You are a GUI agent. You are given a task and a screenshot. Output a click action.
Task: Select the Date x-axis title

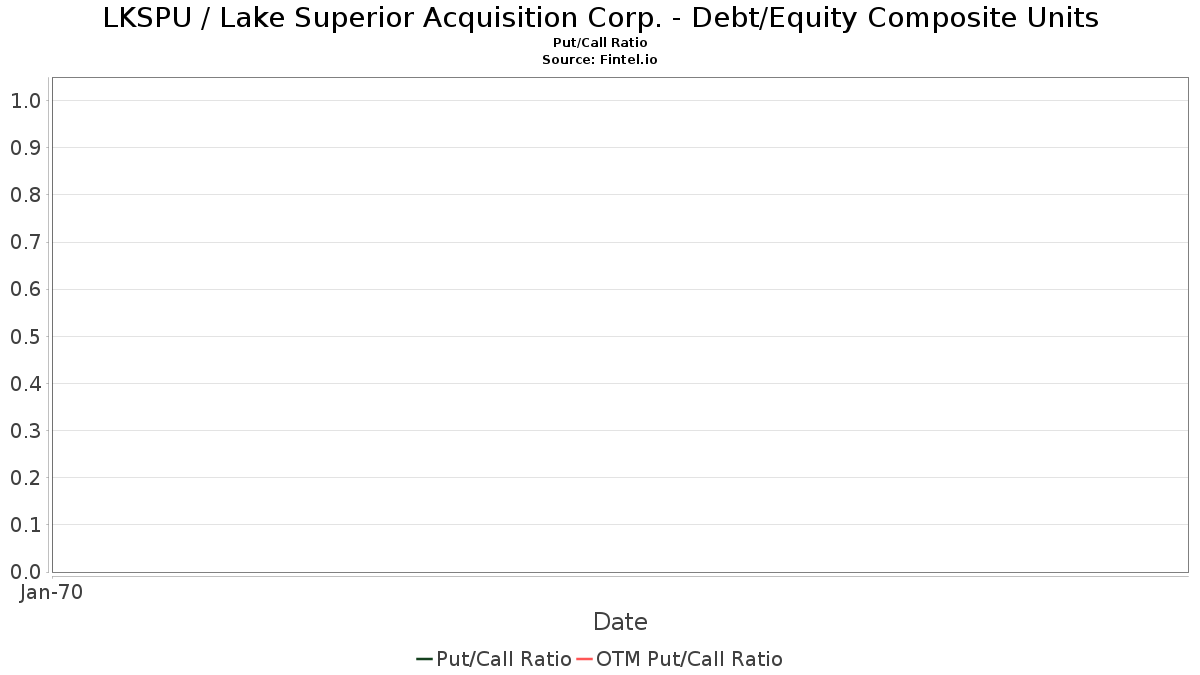click(x=620, y=622)
